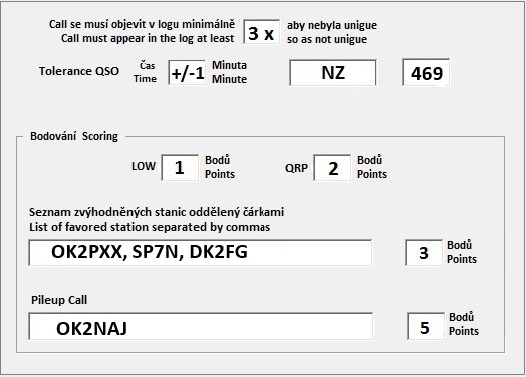Click the minimum call count field '3 x'

262,32
